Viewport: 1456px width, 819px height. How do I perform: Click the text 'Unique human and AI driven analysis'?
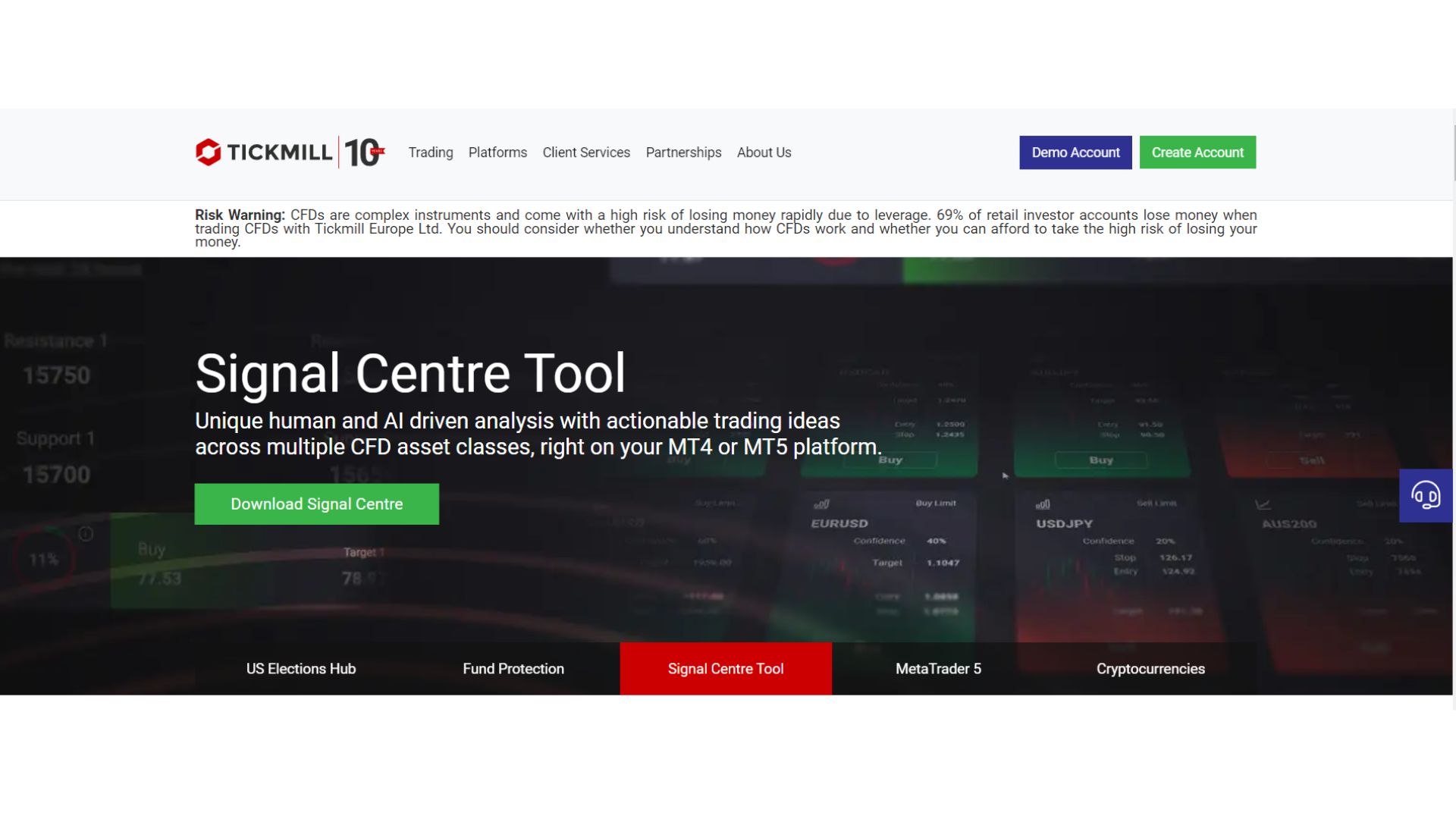click(x=375, y=421)
